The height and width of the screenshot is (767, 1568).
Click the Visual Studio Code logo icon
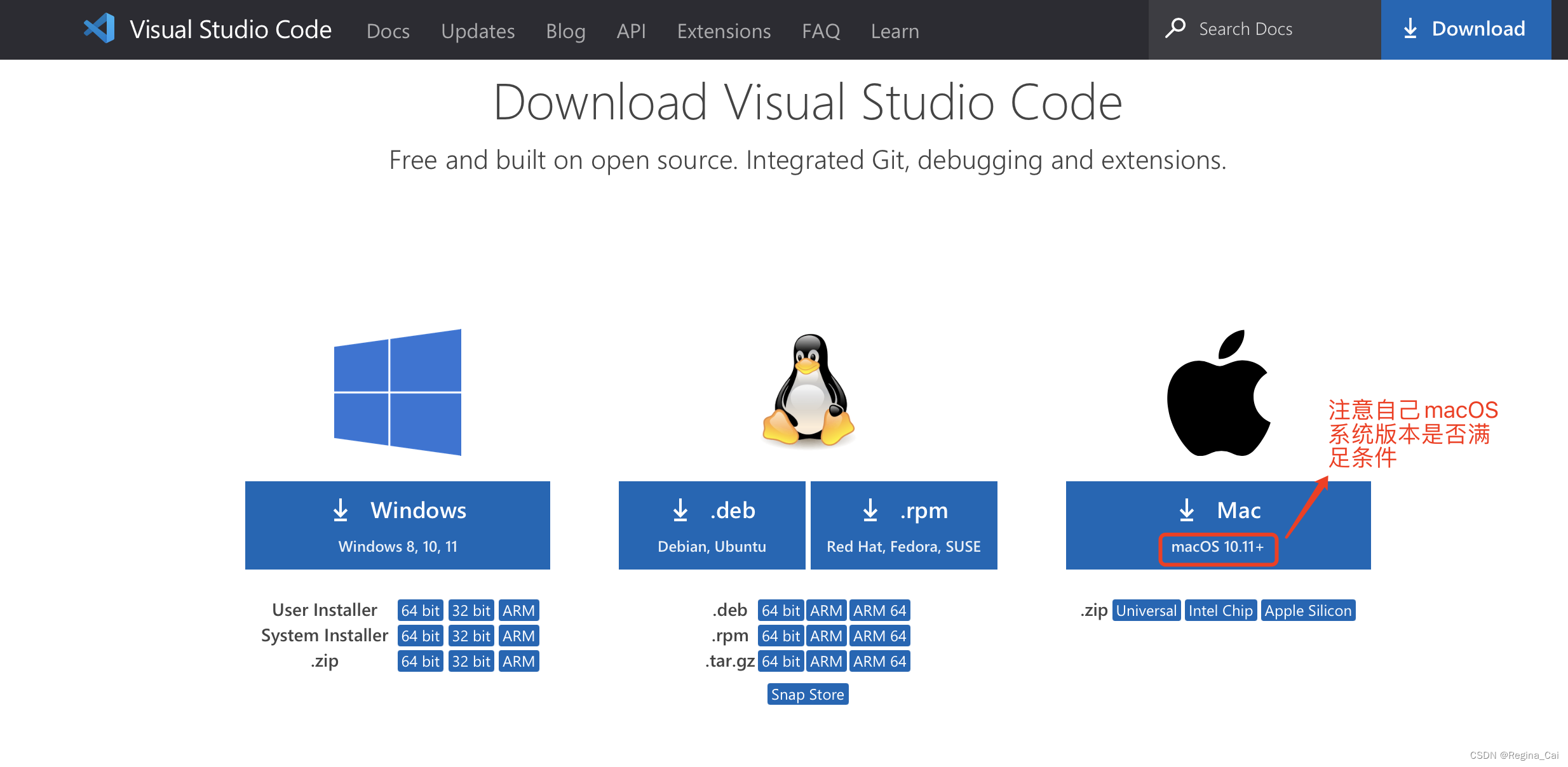tap(99, 29)
